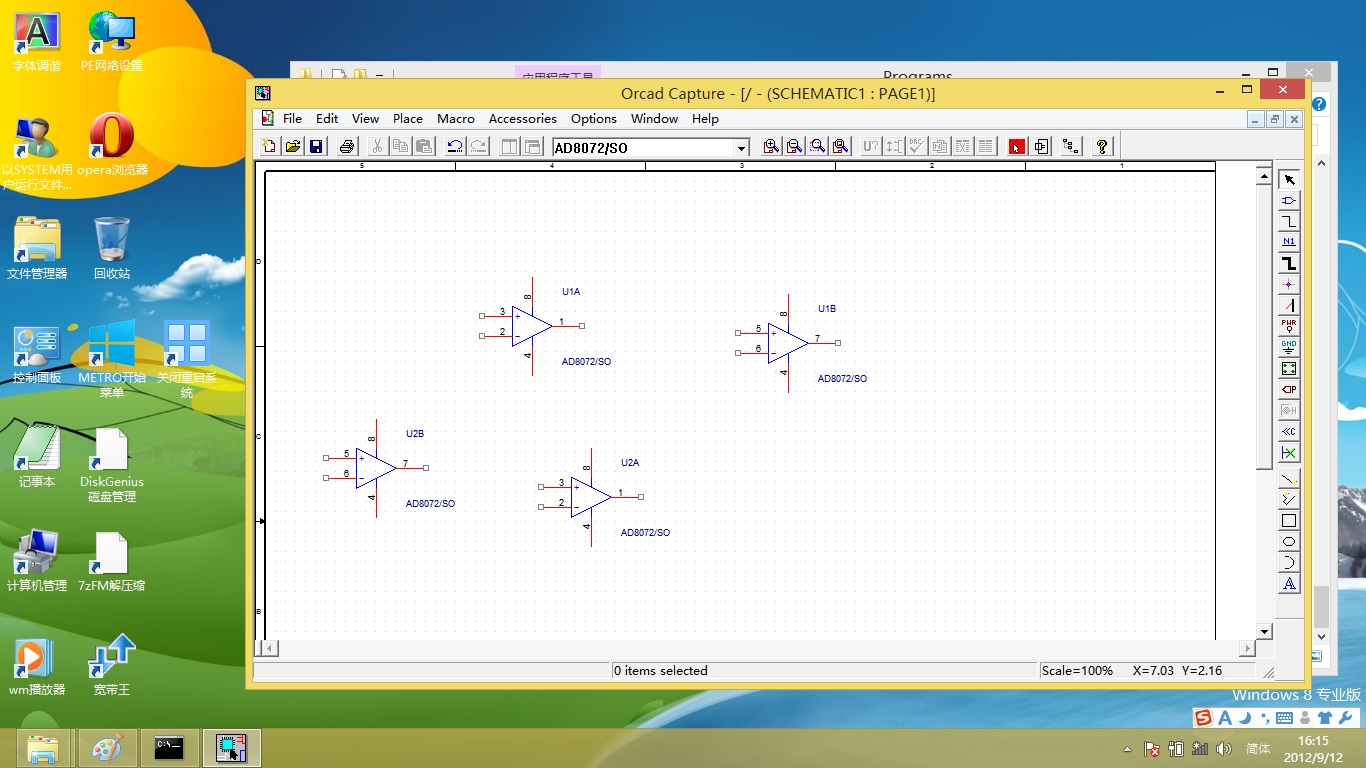
Task: Select the Place Ground GND tool
Action: pyautogui.click(x=1289, y=347)
